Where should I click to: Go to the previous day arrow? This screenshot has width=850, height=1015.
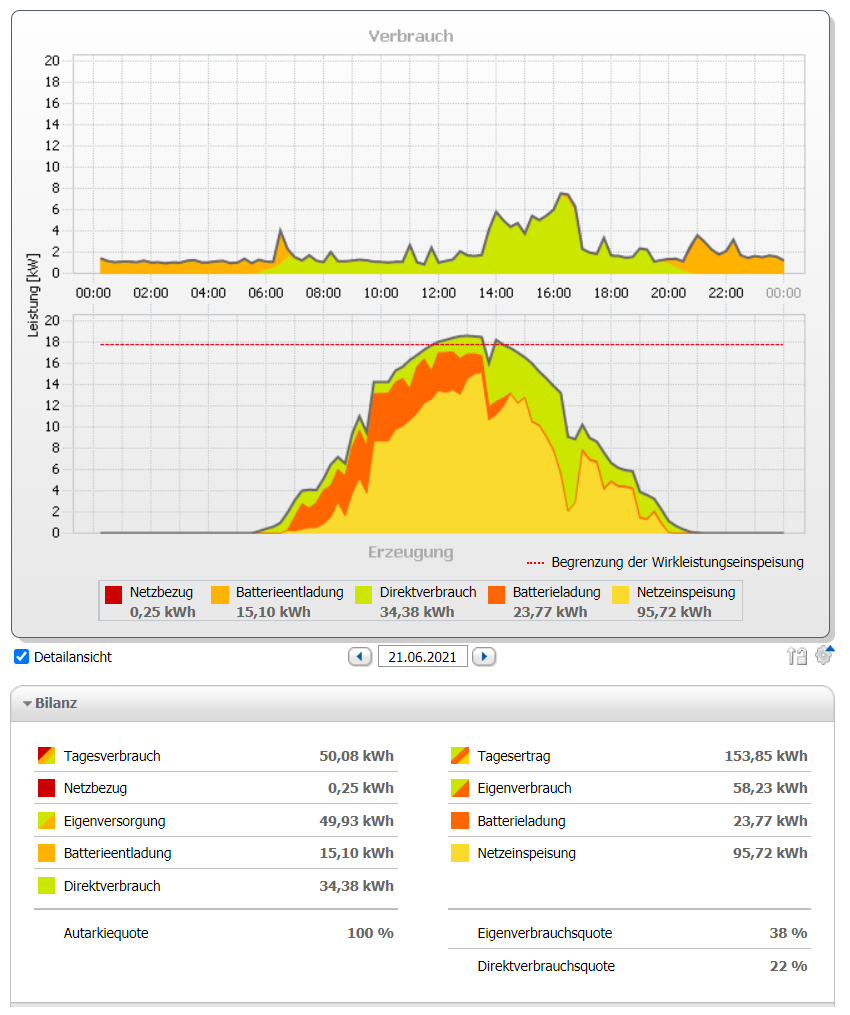(360, 657)
